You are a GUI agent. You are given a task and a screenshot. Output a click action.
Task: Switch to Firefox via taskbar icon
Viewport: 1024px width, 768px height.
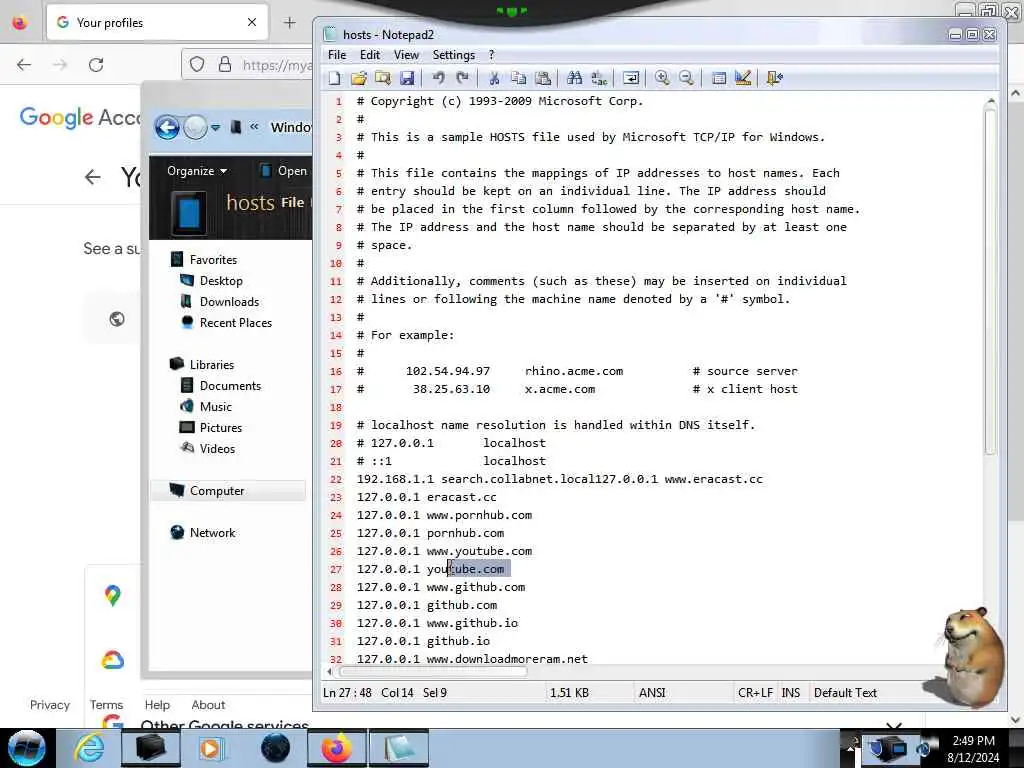click(x=336, y=748)
